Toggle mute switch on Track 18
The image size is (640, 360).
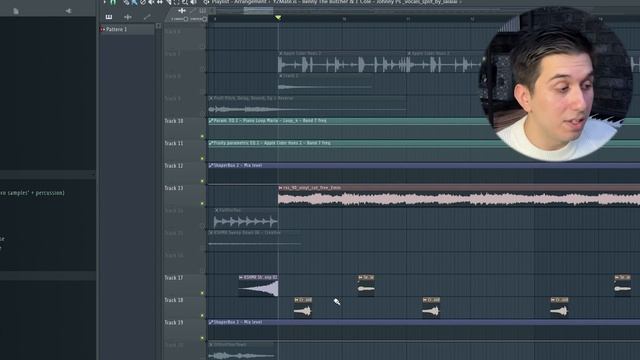coord(202,316)
